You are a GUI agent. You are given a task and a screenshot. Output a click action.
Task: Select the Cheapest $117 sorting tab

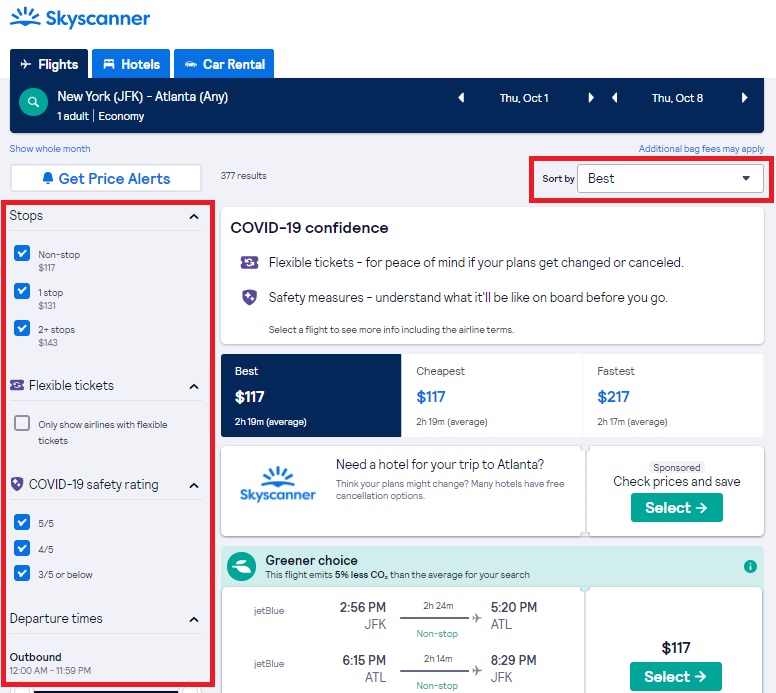pos(491,395)
